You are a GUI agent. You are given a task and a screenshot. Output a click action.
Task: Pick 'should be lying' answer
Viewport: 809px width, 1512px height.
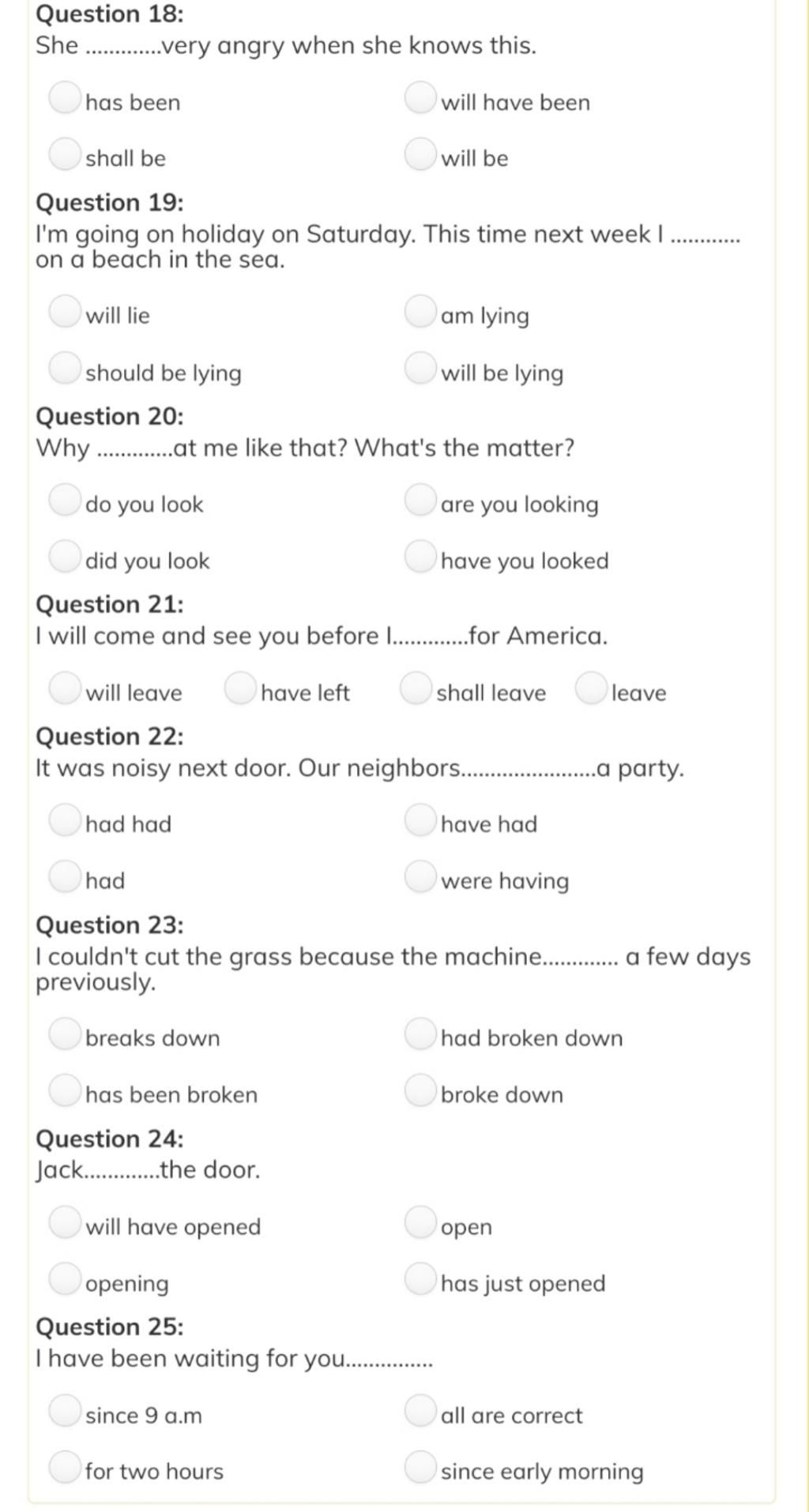tap(65, 368)
